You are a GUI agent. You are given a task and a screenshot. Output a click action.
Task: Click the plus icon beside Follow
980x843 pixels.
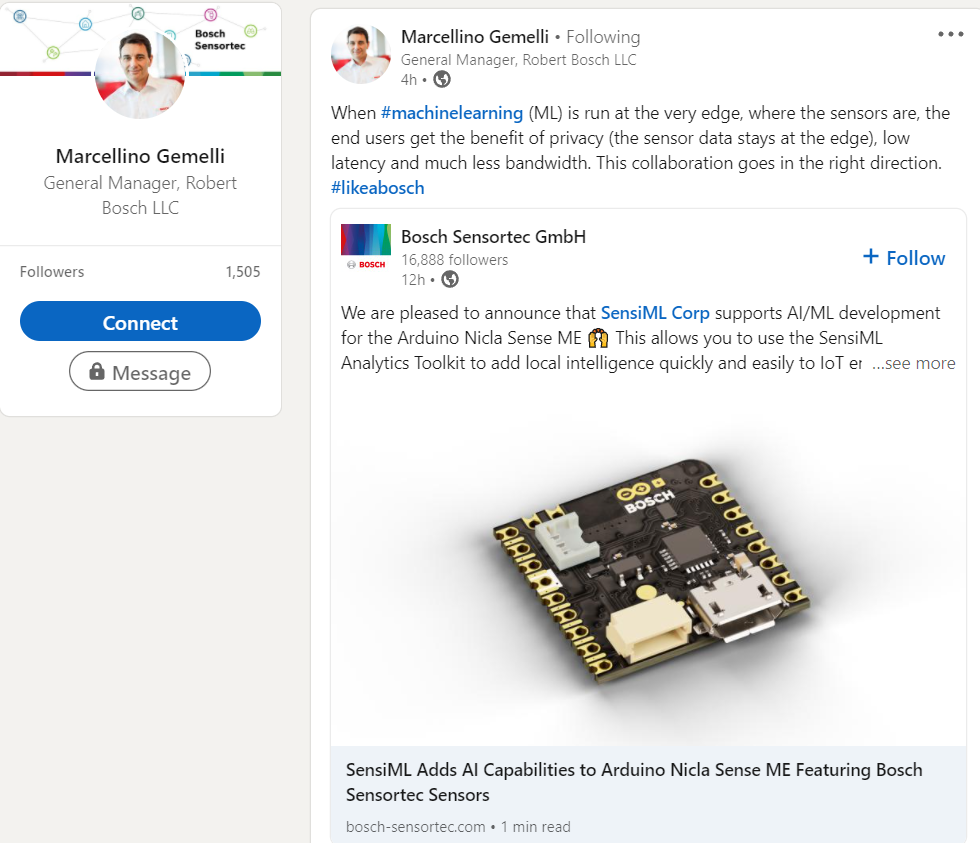pyautogui.click(x=871, y=257)
